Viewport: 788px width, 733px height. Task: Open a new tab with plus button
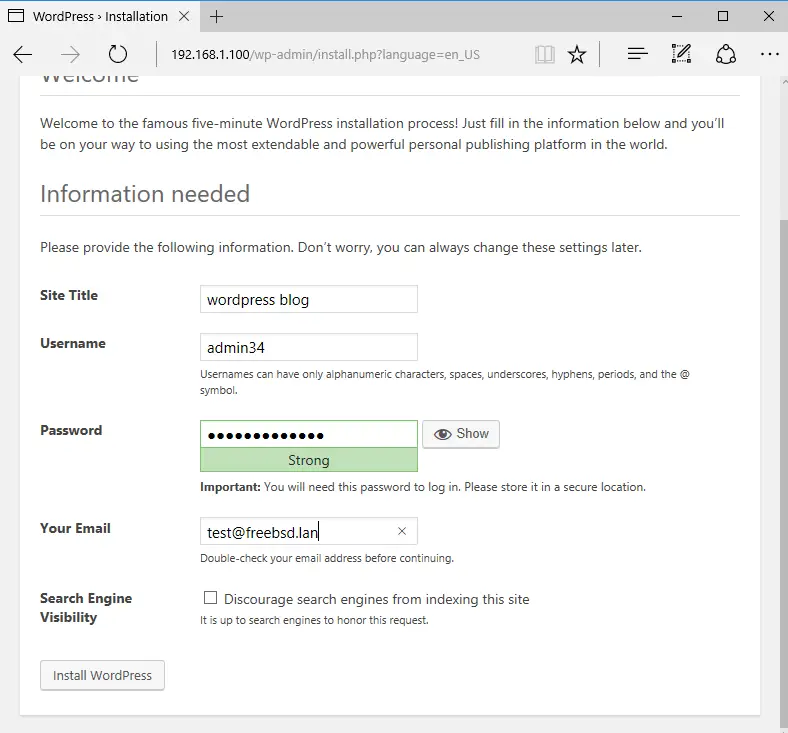pos(217,17)
